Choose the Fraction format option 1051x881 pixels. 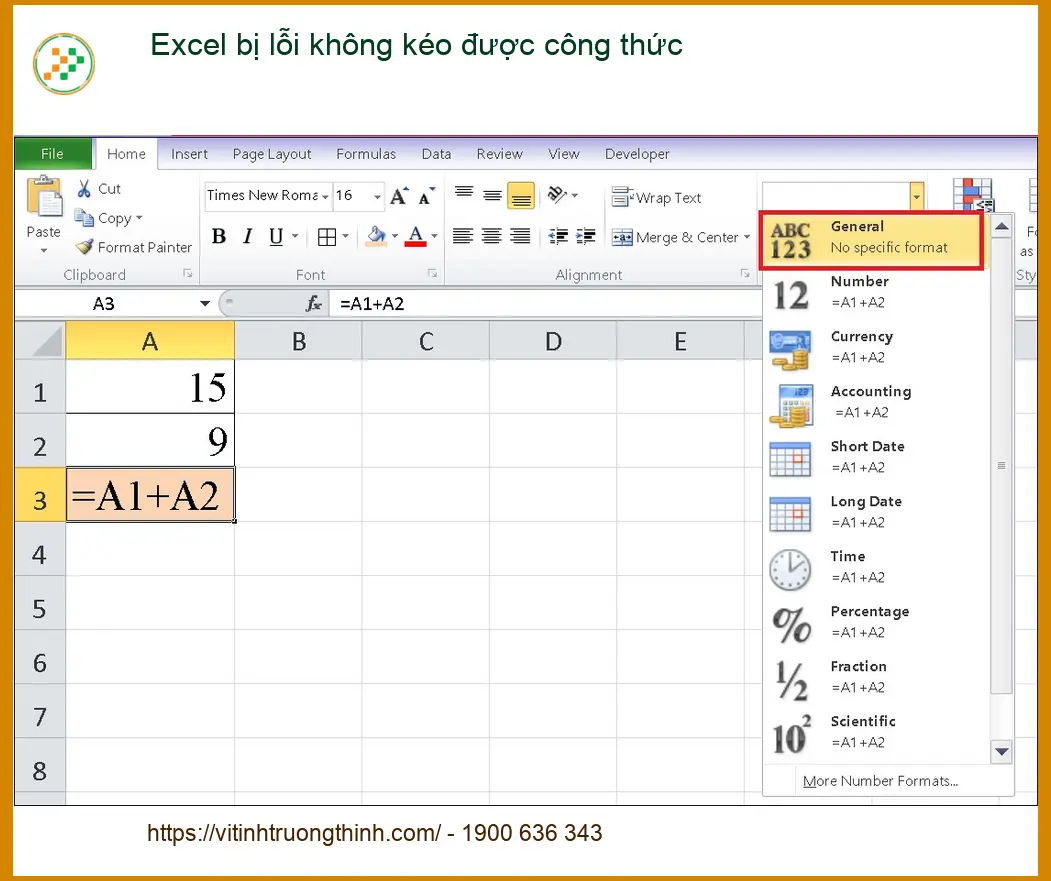pos(875,677)
